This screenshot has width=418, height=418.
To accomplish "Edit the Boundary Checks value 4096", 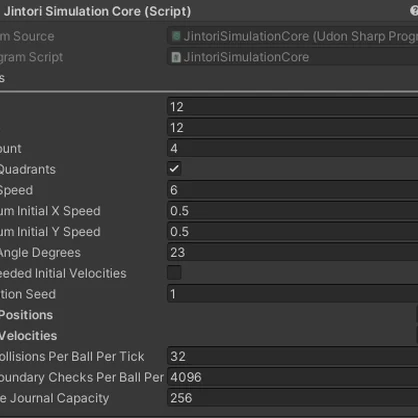I will pos(292,377).
